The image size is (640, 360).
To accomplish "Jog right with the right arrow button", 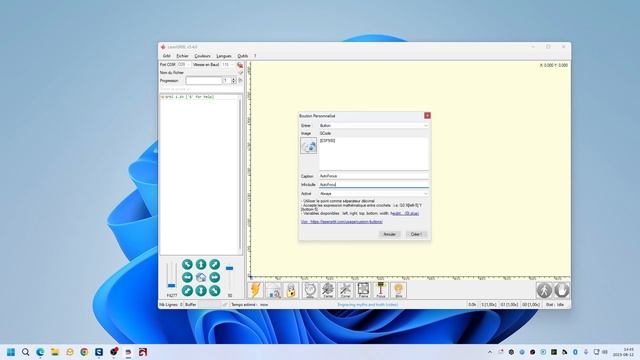I will tap(215, 278).
